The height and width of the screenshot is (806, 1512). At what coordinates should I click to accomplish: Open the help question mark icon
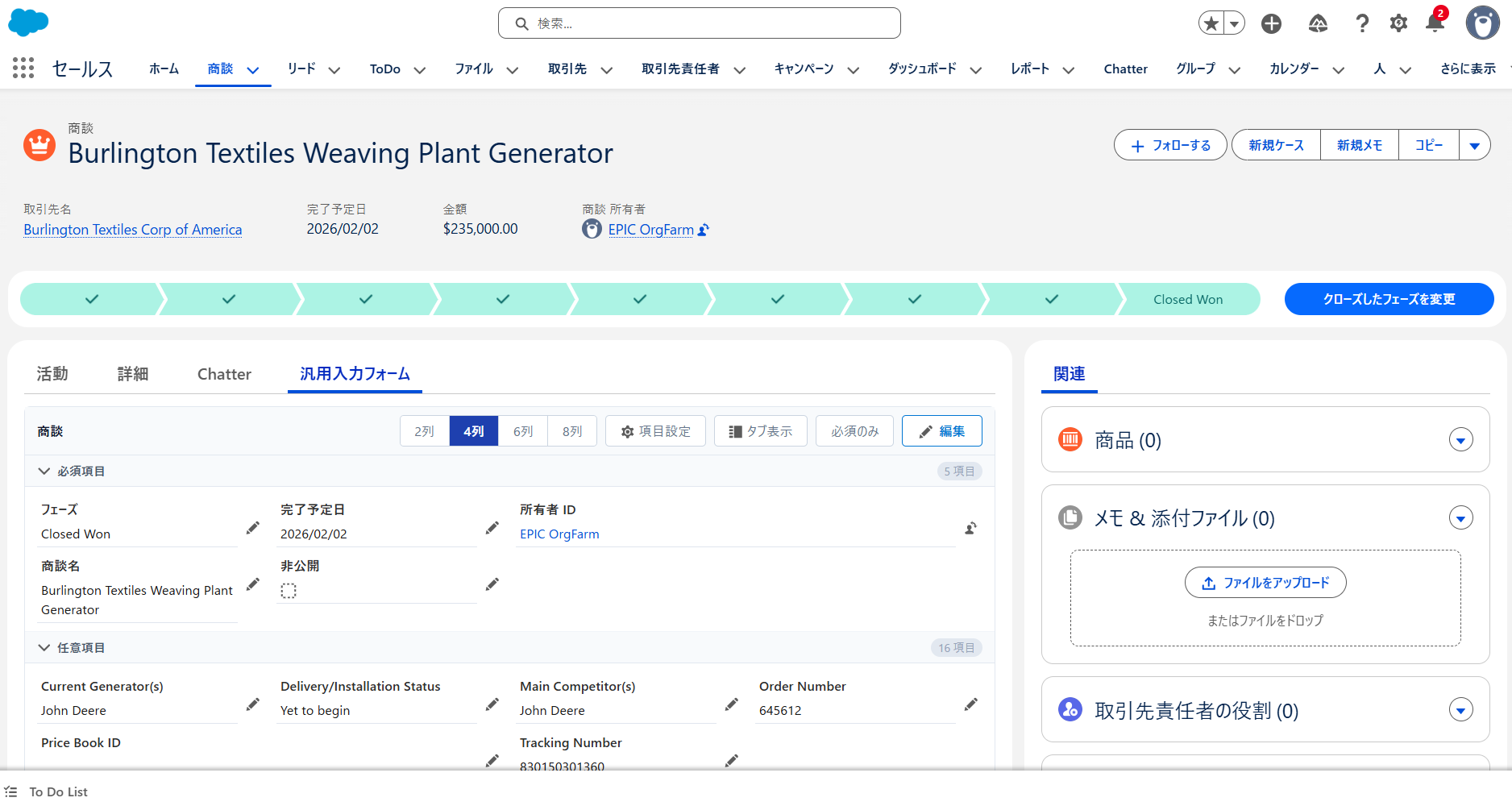1361,23
